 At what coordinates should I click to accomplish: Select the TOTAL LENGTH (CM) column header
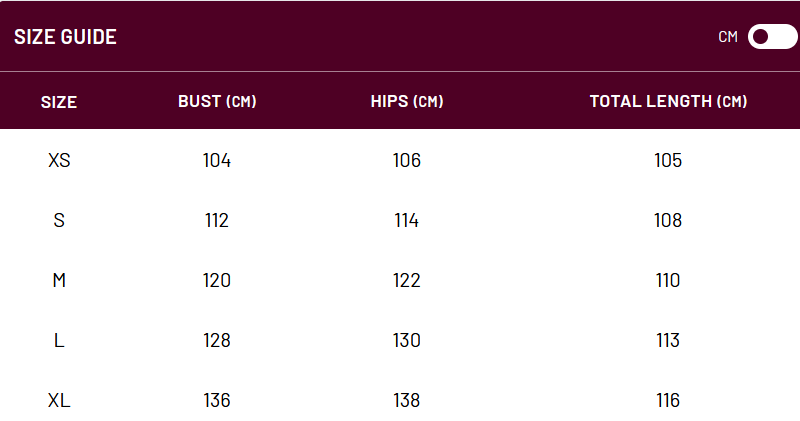click(x=668, y=101)
